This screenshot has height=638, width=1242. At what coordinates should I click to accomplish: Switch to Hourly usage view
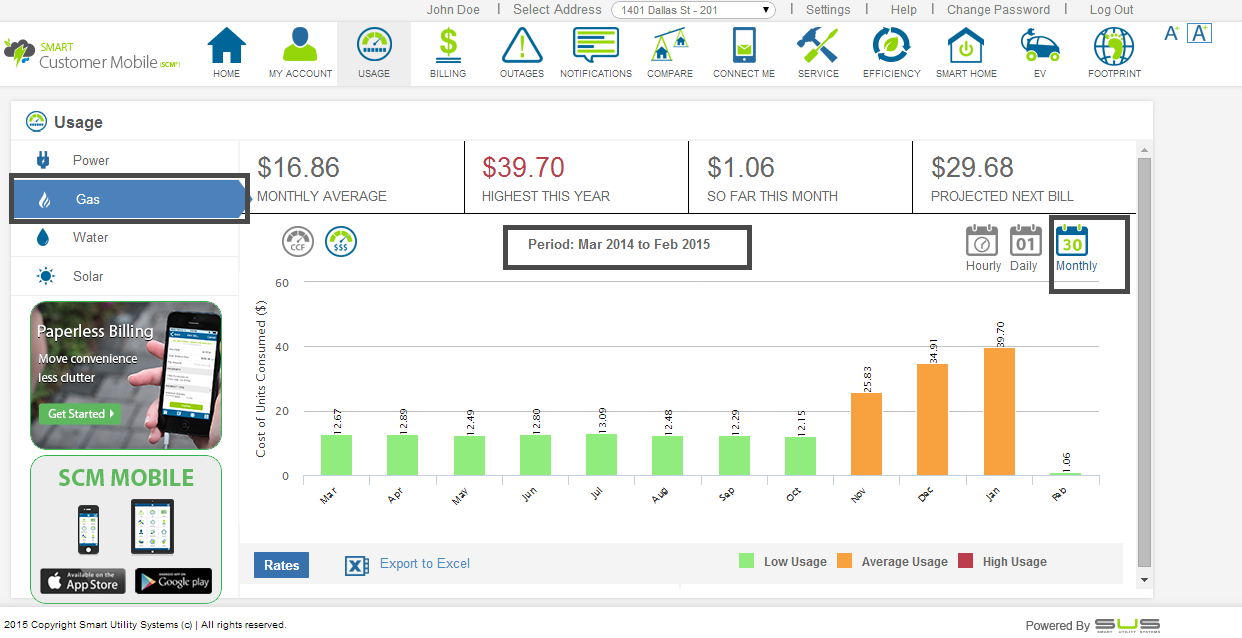tap(982, 248)
